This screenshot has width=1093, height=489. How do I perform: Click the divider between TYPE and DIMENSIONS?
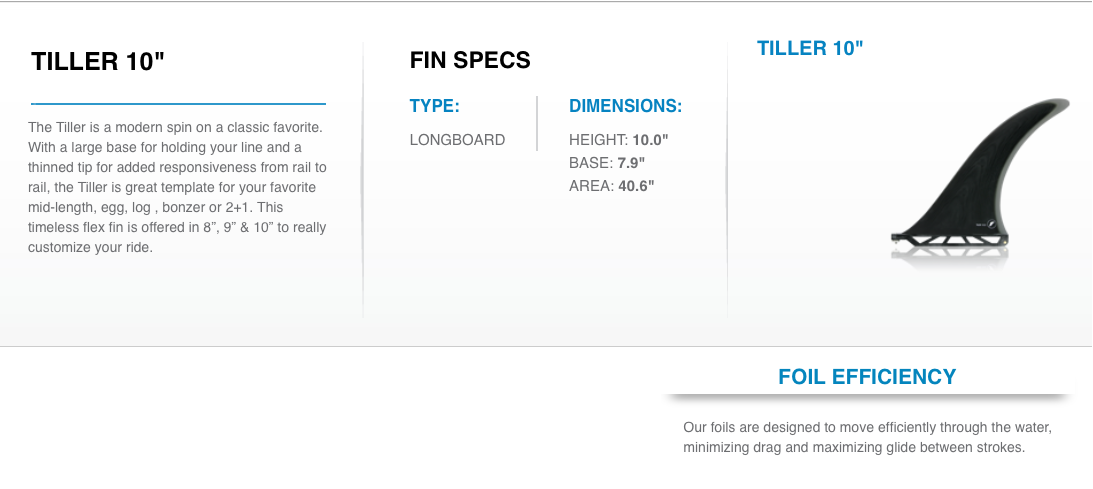click(537, 123)
